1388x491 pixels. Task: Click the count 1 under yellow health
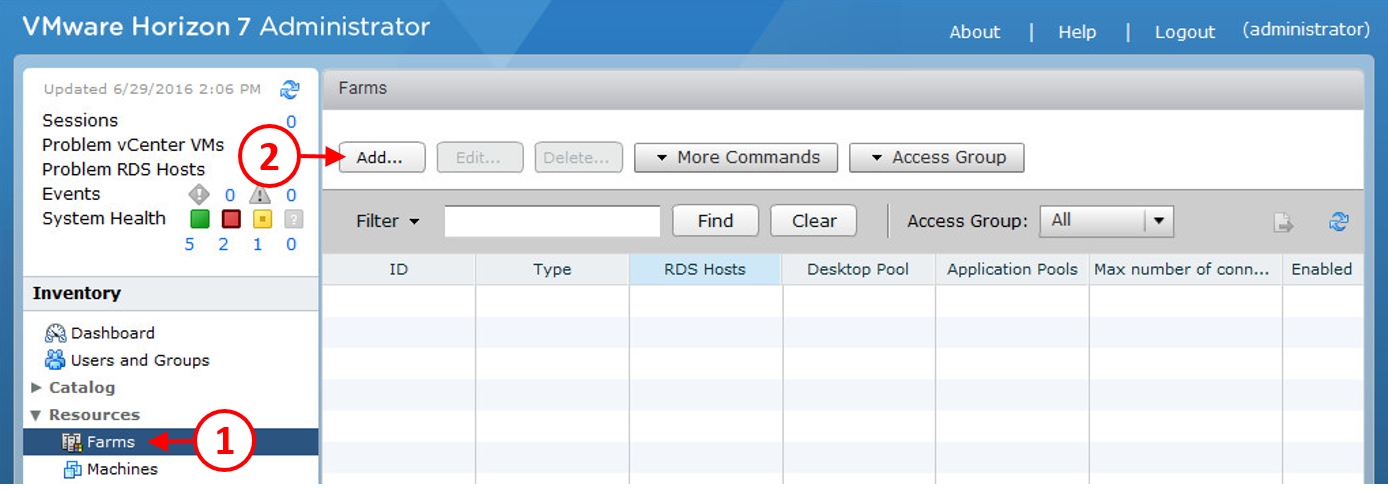[x=257, y=244]
